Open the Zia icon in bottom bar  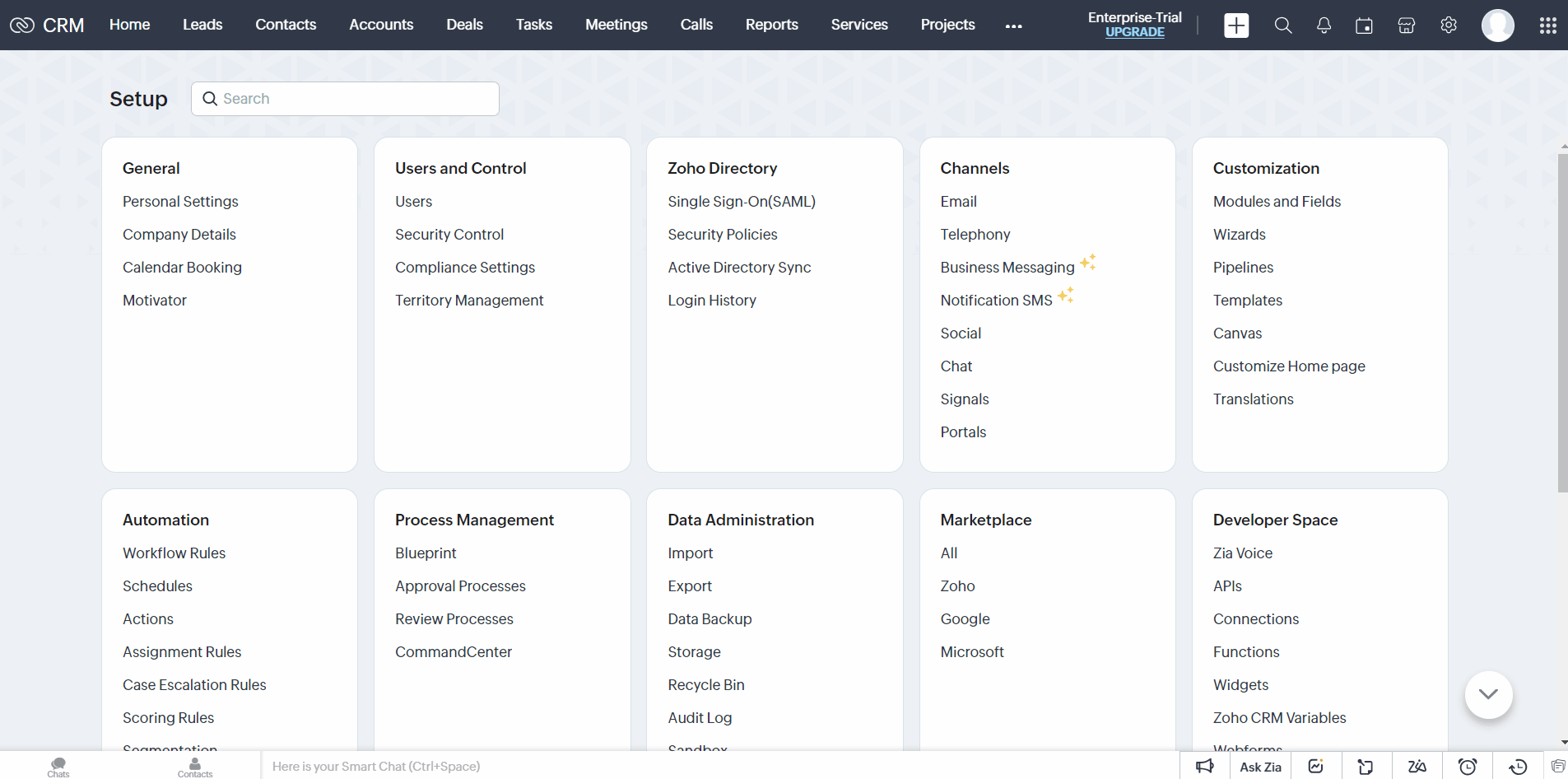pos(1417,767)
